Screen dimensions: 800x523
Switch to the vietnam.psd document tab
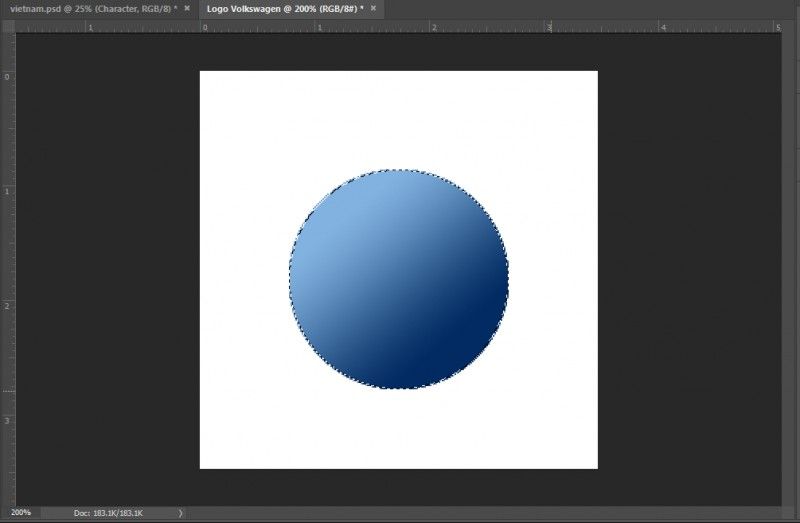[x=90, y=8]
